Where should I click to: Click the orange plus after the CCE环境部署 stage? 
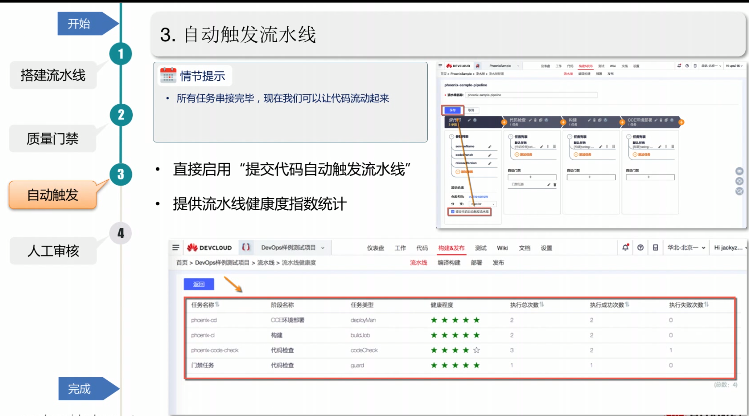681,123
